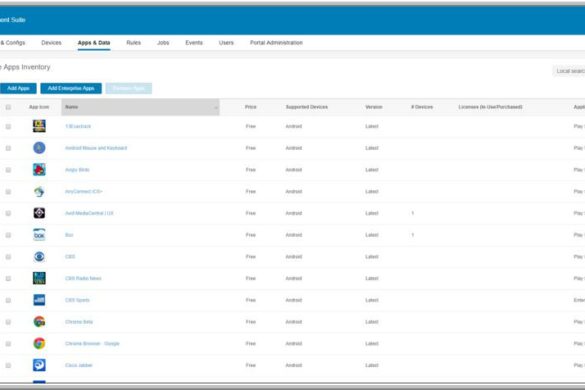Open the Name column sort dropdown arrow
Screen dimensions: 585x390
click(x=215, y=107)
